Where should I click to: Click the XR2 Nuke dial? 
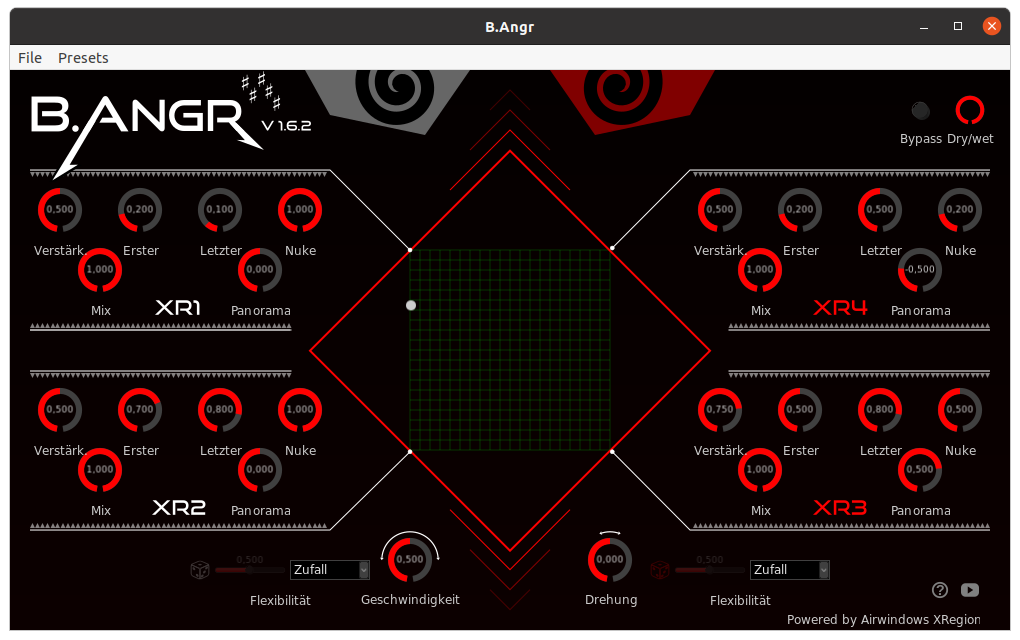(x=300, y=410)
